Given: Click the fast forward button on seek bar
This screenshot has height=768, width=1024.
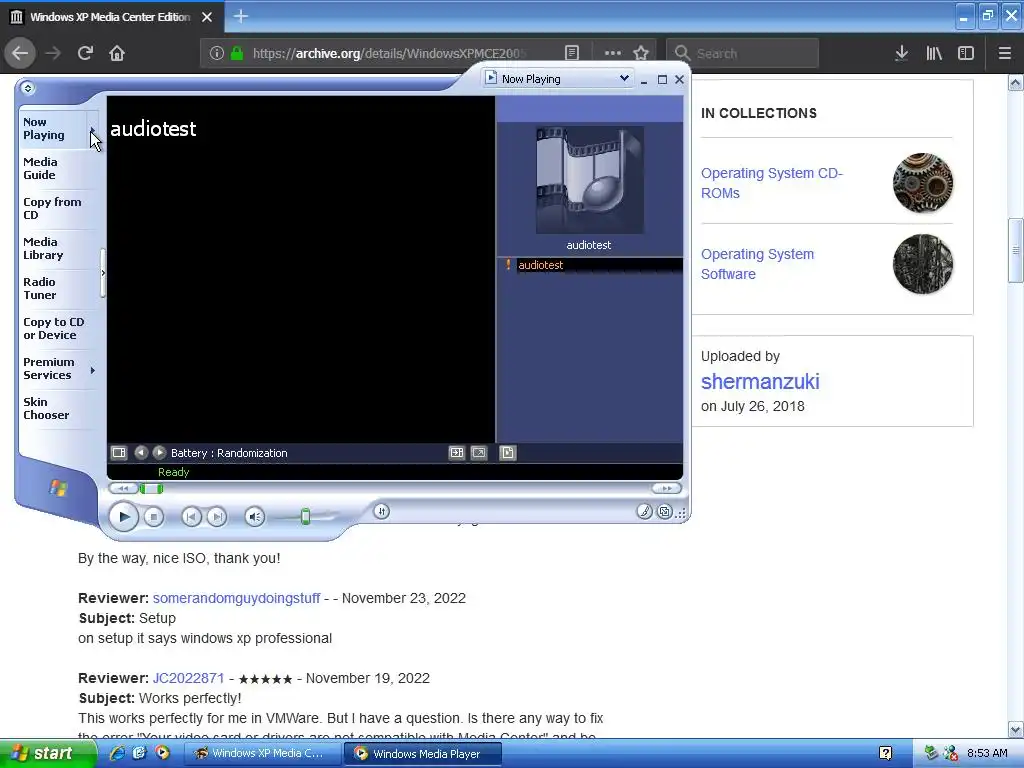Looking at the screenshot, I should (x=666, y=488).
